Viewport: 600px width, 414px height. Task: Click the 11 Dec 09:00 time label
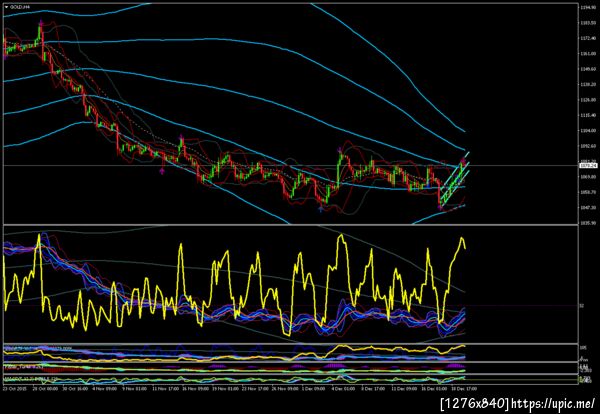click(404, 388)
